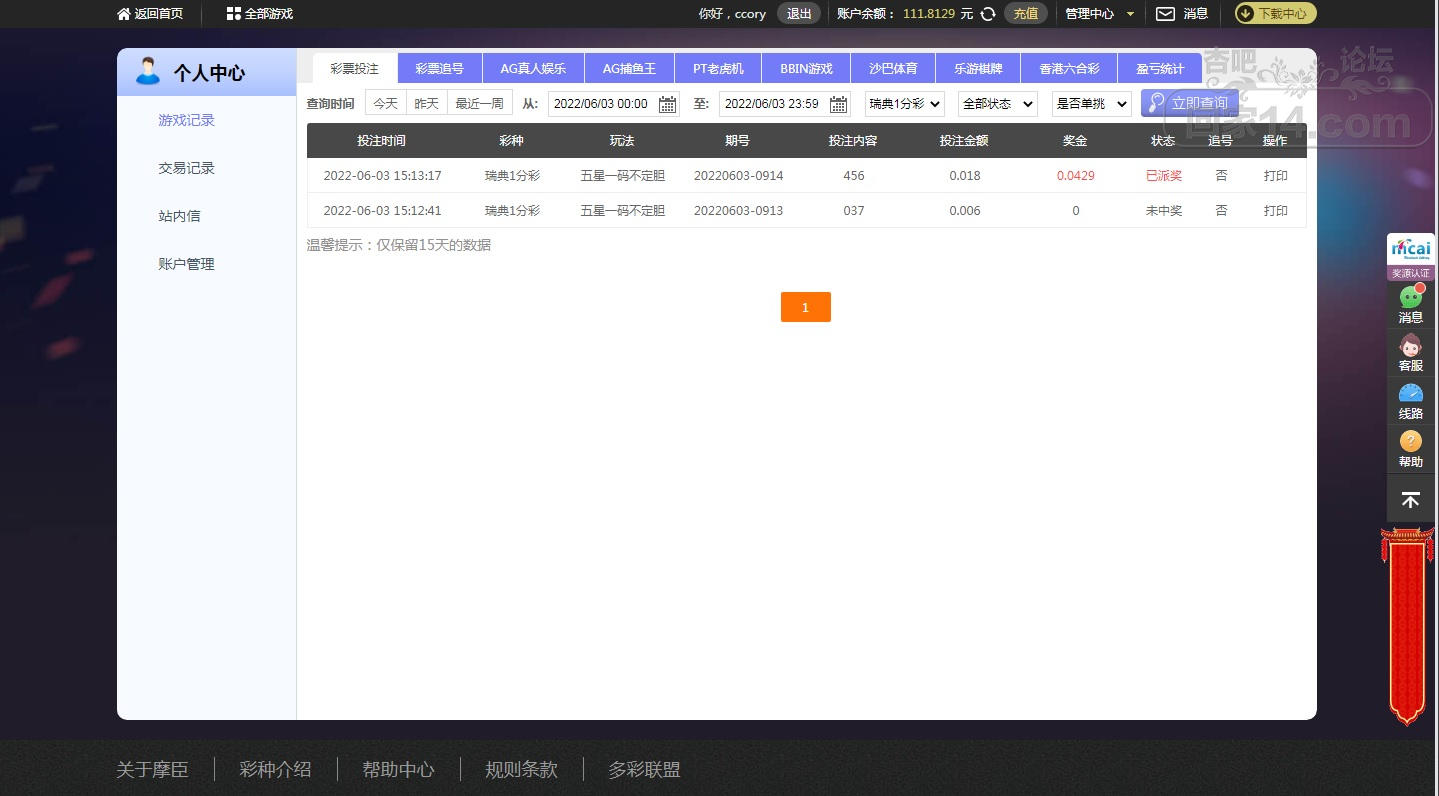The height and width of the screenshot is (796, 1439).
Task: Open the 消息 envelope icon in top bar
Action: coord(1165,14)
